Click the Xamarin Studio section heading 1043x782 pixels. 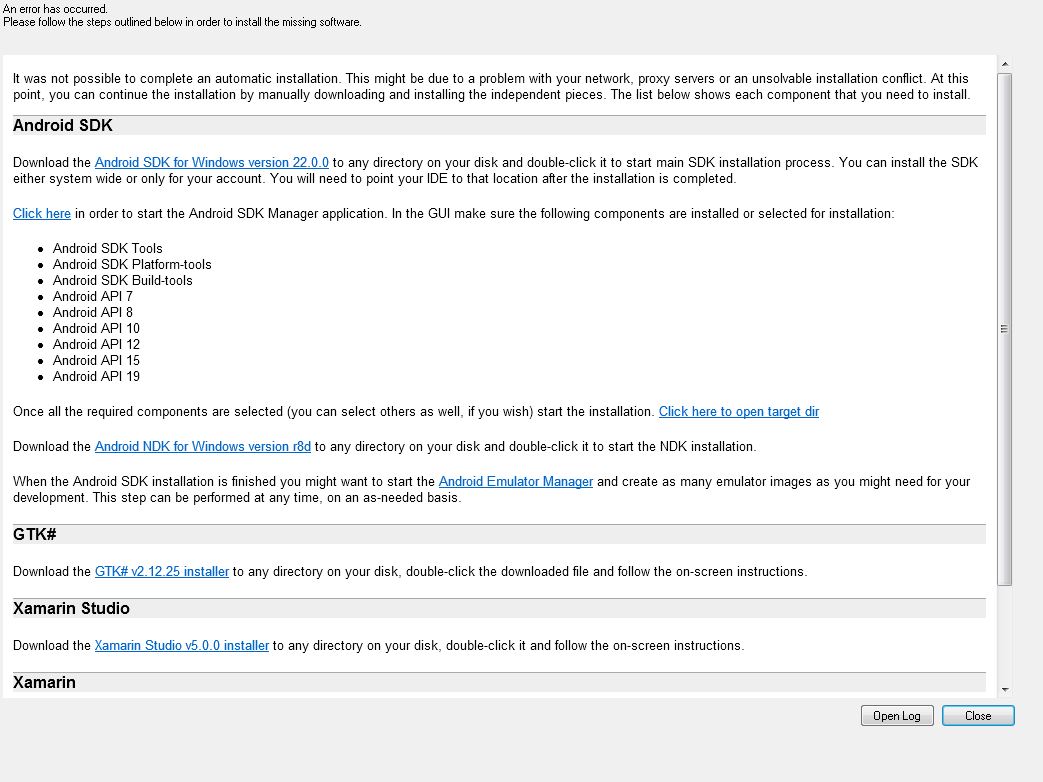point(71,608)
